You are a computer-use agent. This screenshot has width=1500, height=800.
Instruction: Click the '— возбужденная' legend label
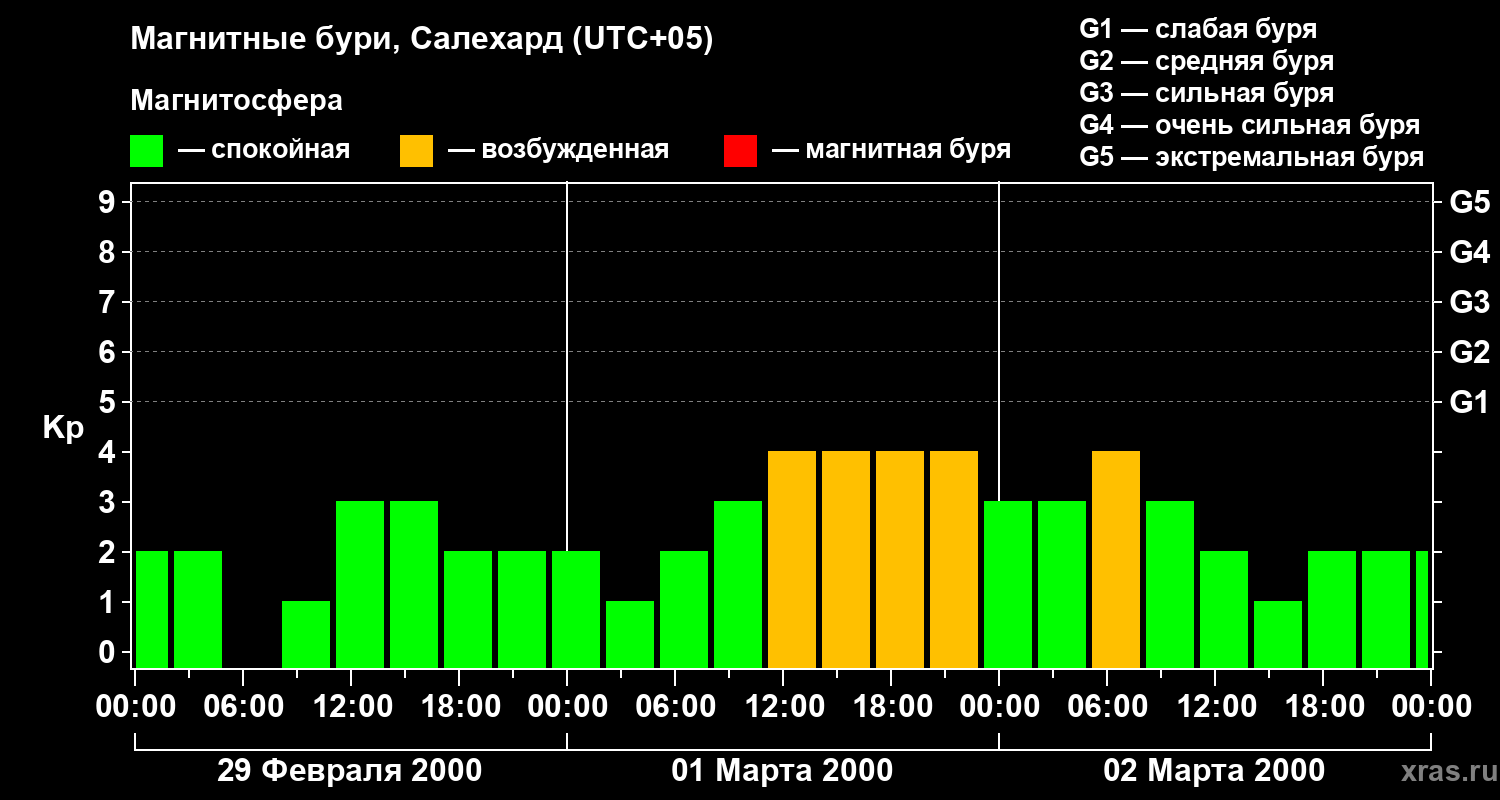[558, 150]
